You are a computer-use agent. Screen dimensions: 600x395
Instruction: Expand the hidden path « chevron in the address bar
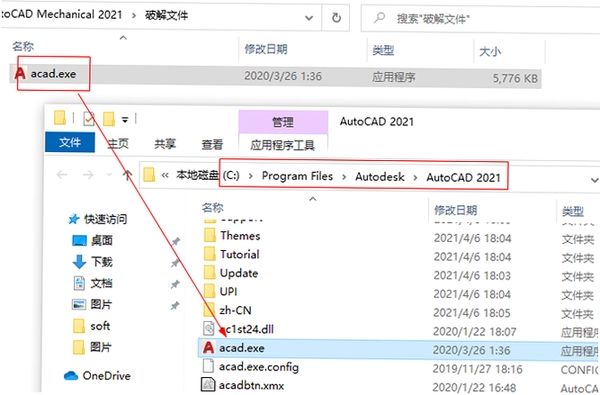pyautogui.click(x=165, y=176)
